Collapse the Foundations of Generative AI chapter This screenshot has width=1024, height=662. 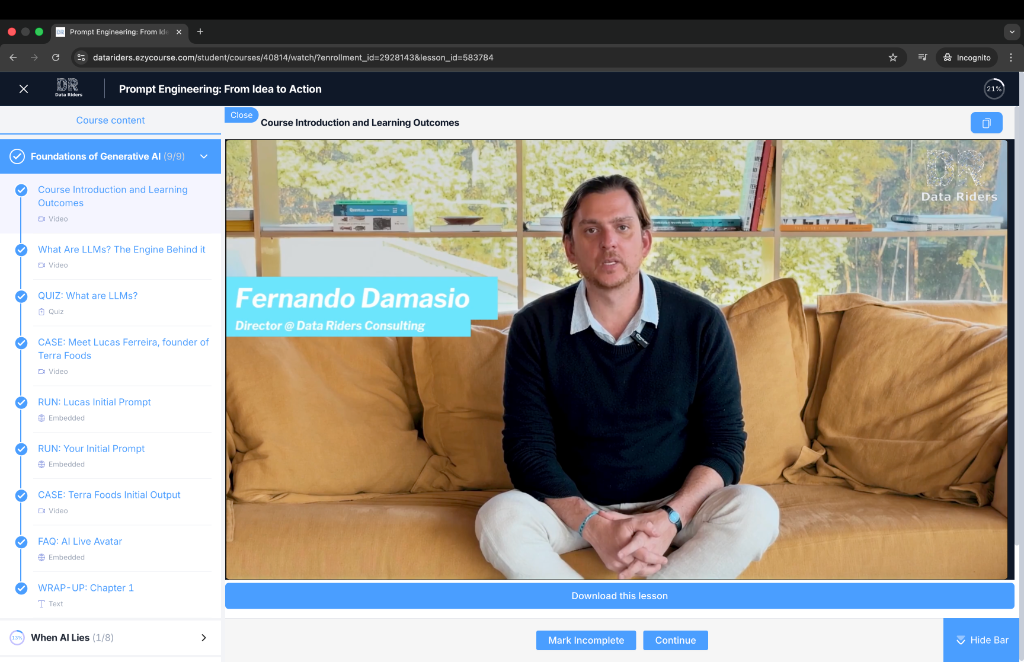click(x=204, y=157)
